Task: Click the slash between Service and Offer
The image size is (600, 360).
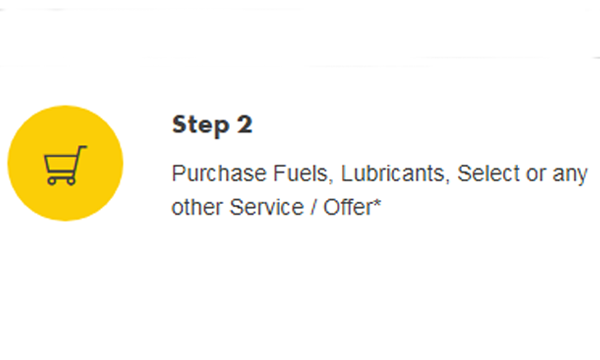Action: (x=314, y=207)
